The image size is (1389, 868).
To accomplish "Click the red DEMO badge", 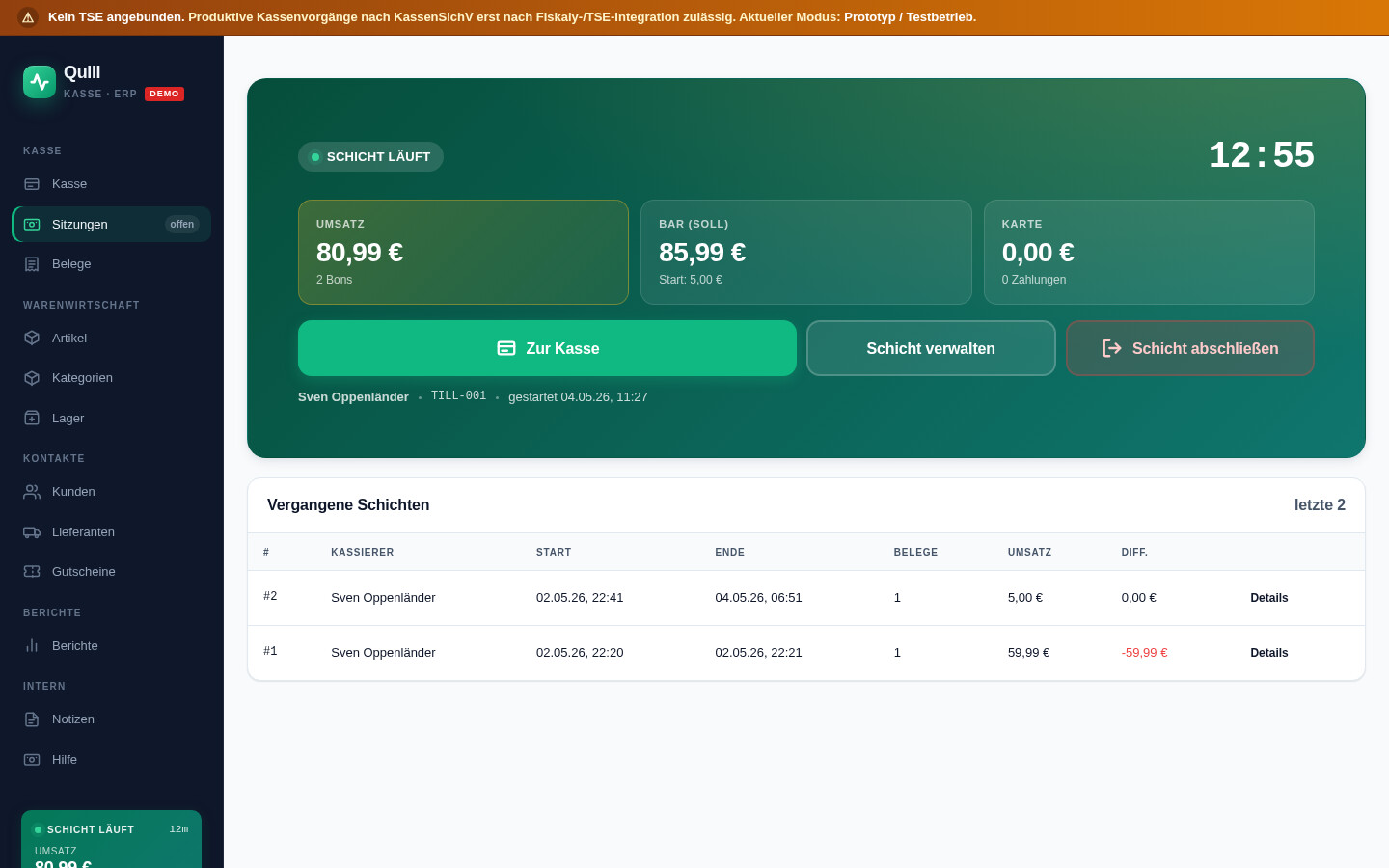I will [164, 94].
